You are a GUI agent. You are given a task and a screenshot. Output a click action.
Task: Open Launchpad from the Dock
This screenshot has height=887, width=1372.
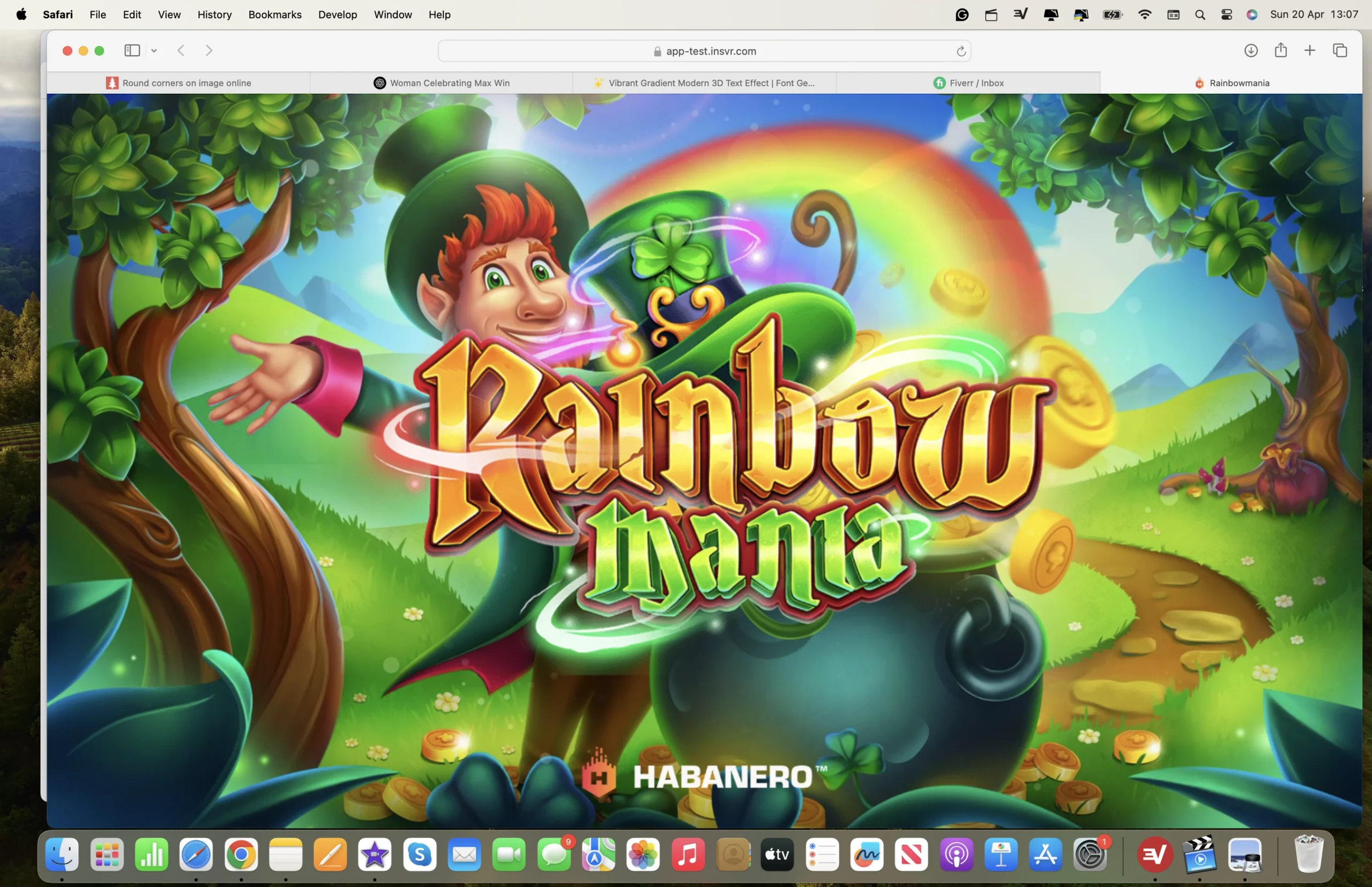[x=107, y=855]
